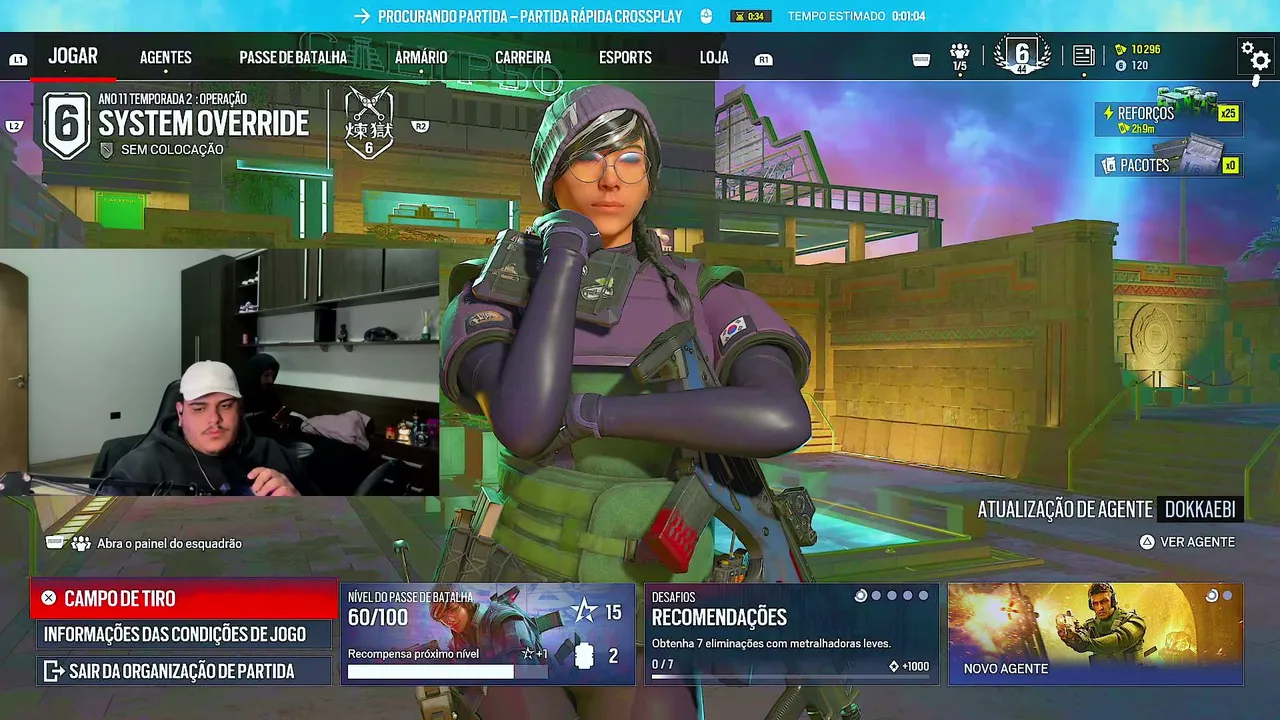Open Informações das Condições de Jogo
1280x720 pixels.
(x=185, y=634)
